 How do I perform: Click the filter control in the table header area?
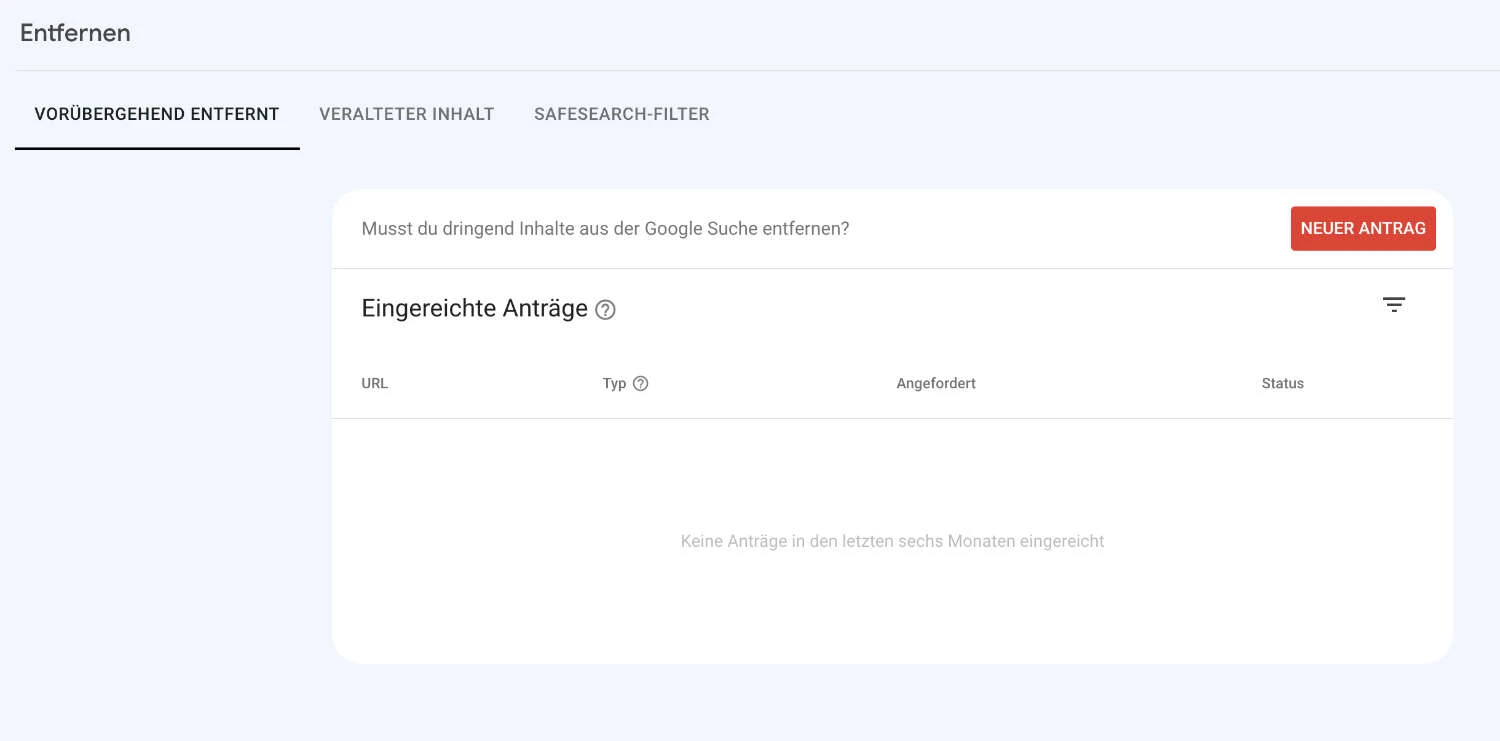coord(1394,304)
